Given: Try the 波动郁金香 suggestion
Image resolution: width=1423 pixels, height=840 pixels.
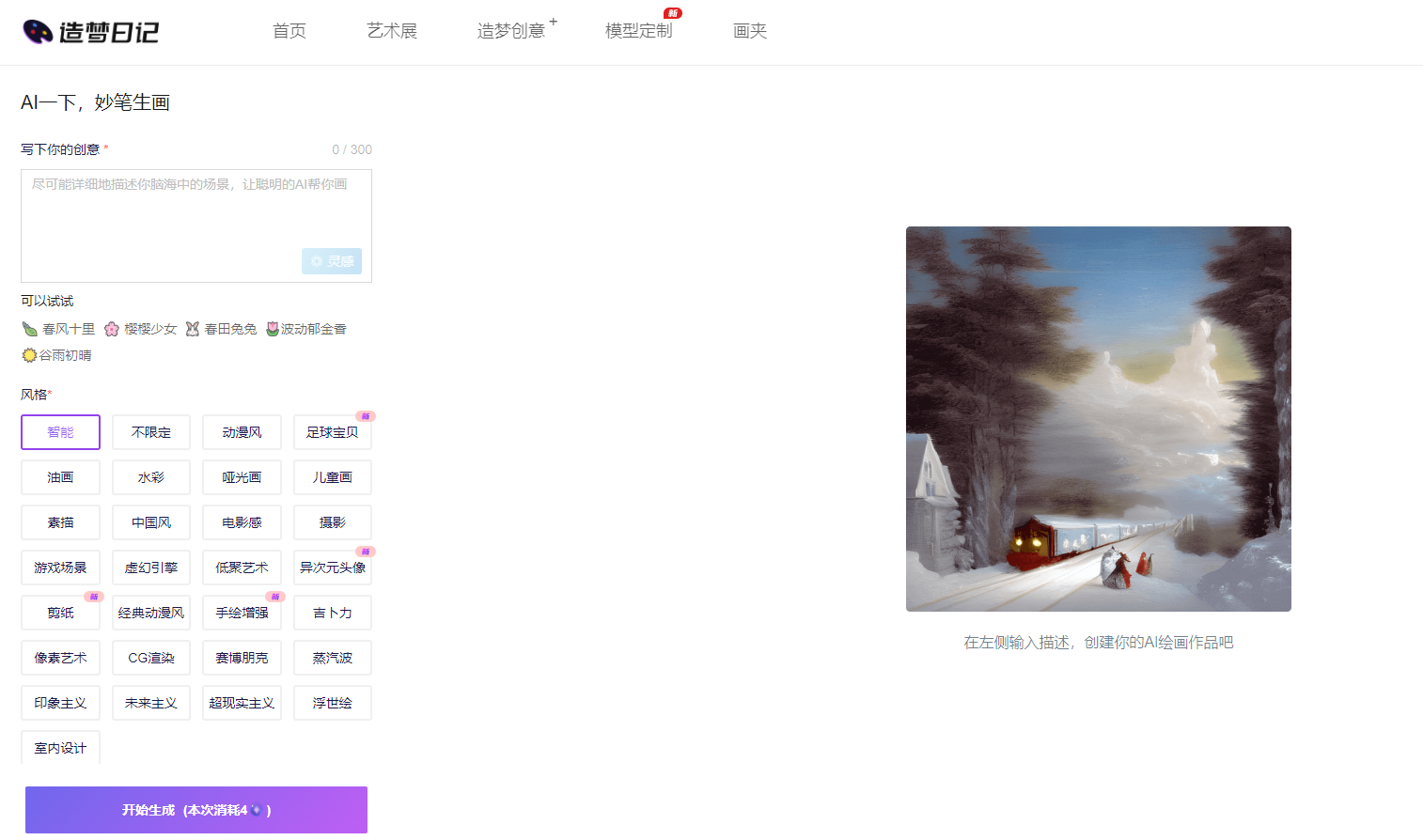Looking at the screenshot, I should (306, 329).
